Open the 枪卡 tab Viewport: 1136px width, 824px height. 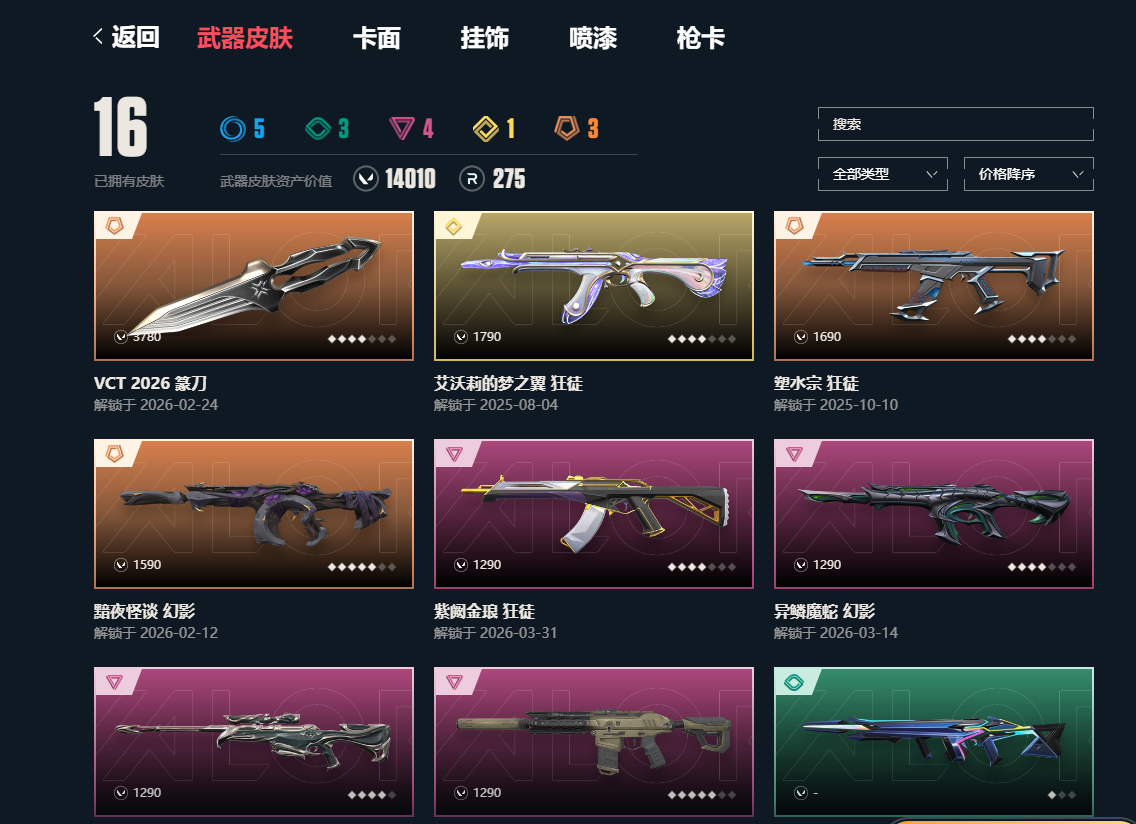tap(701, 38)
